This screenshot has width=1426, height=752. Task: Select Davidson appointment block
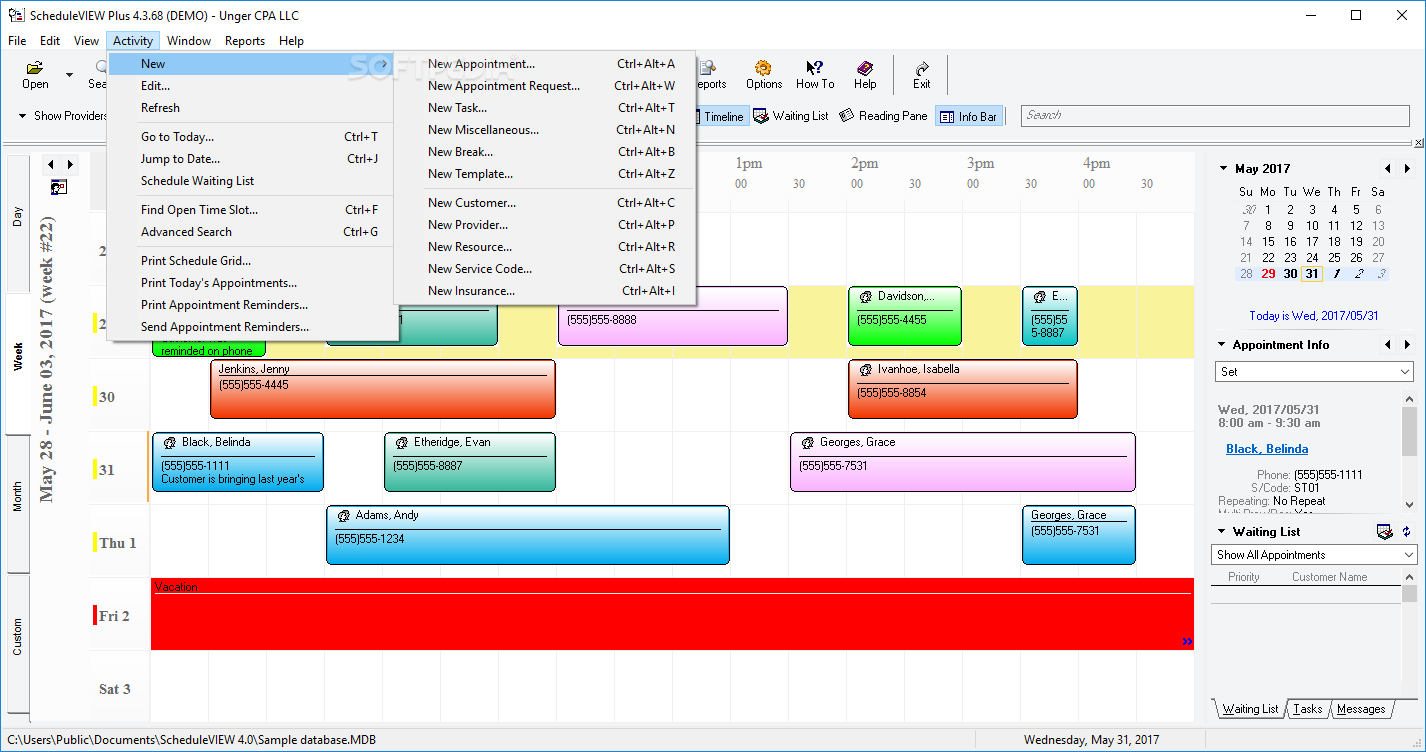click(904, 316)
